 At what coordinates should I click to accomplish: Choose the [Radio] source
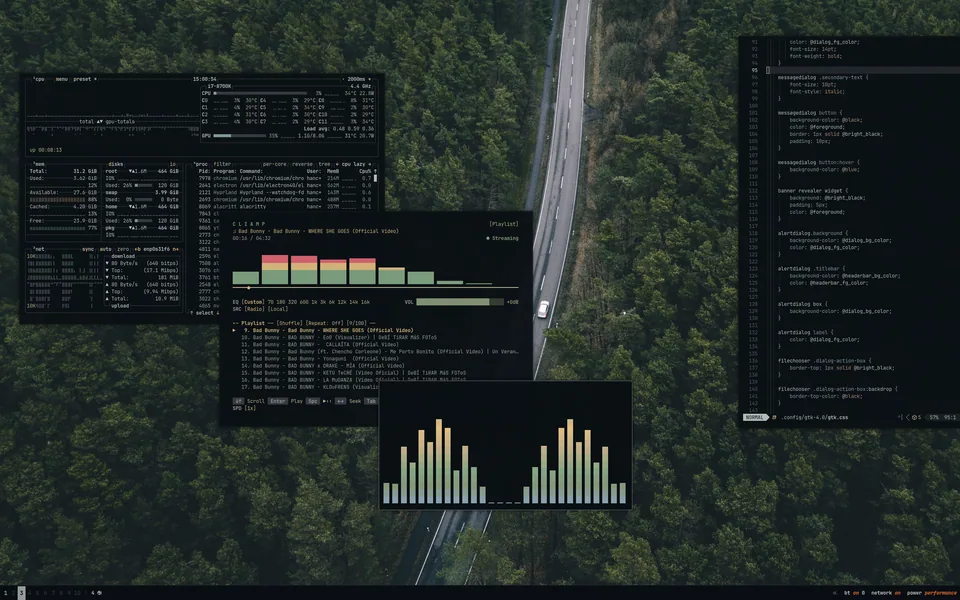254,309
